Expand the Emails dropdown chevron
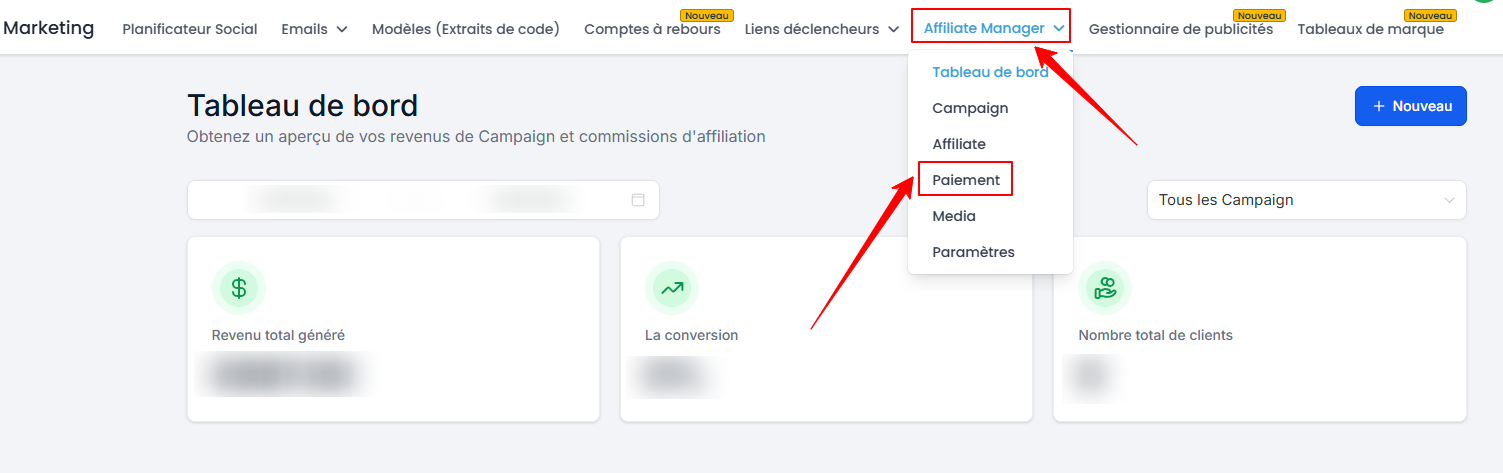The width and height of the screenshot is (1503, 473). tap(342, 30)
